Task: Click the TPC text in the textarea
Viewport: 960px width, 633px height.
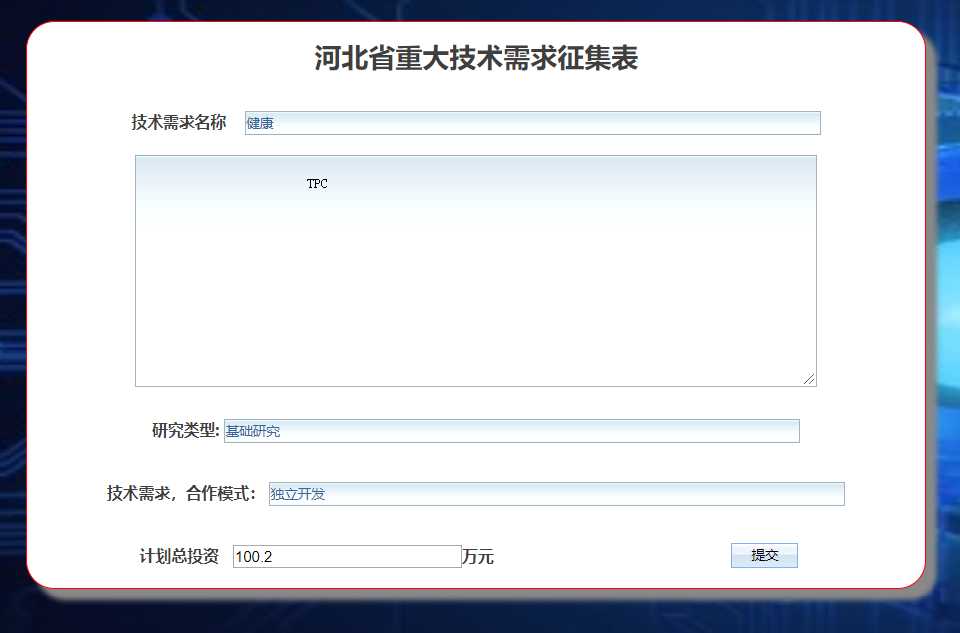Action: click(x=317, y=184)
